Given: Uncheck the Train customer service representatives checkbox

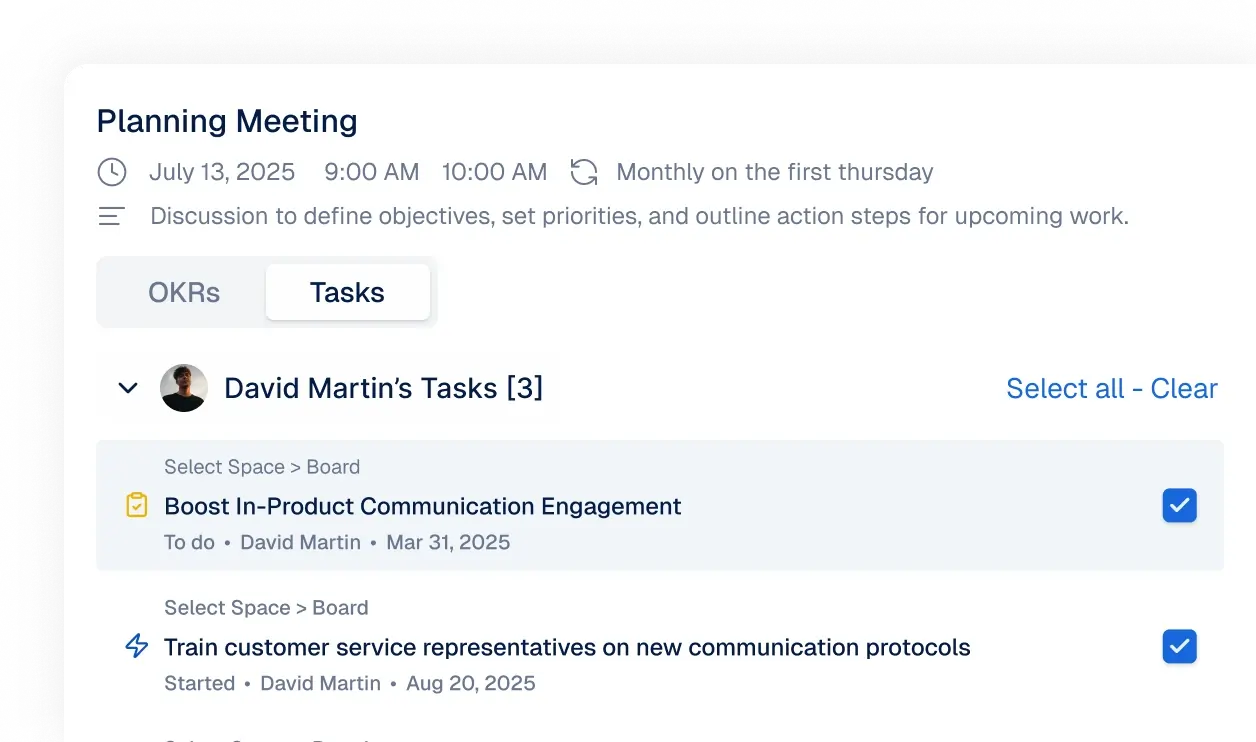Looking at the screenshot, I should [x=1179, y=647].
